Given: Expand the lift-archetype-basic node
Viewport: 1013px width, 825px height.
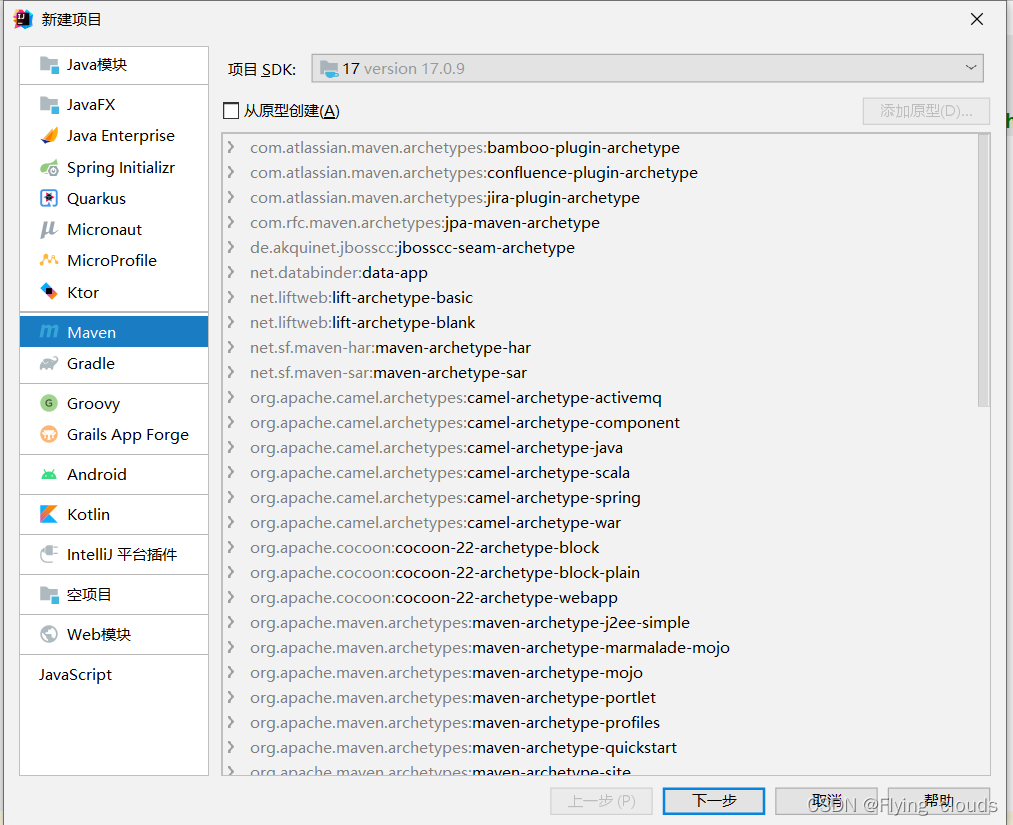Looking at the screenshot, I should [231, 298].
